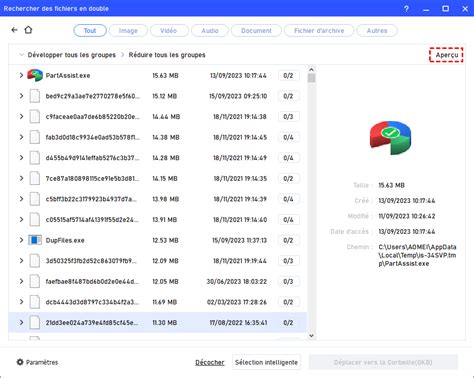Expand the 21dd3ee024a739e4fd85cf45e group
The image size is (474, 378).
pos(21,323)
